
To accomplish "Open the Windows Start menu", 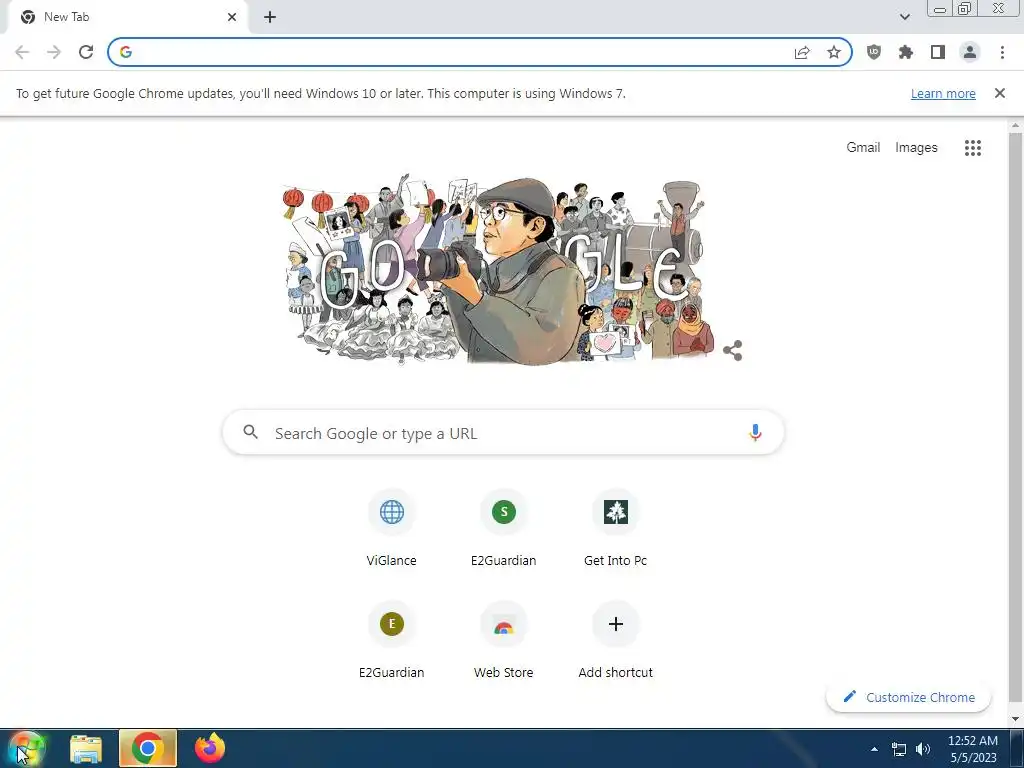I will (25, 748).
